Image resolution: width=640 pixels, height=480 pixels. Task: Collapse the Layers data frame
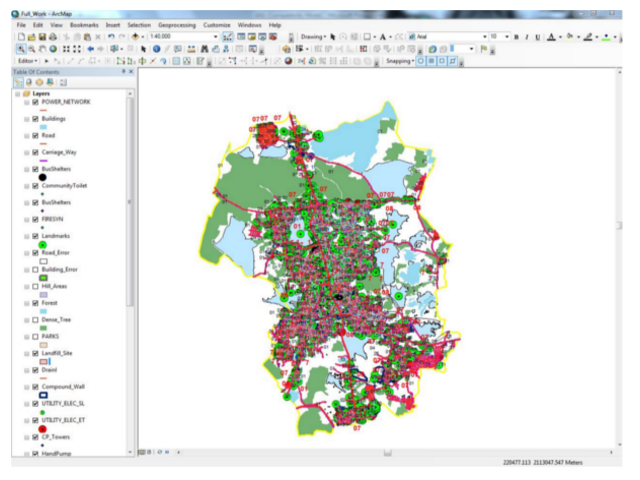pos(18,93)
